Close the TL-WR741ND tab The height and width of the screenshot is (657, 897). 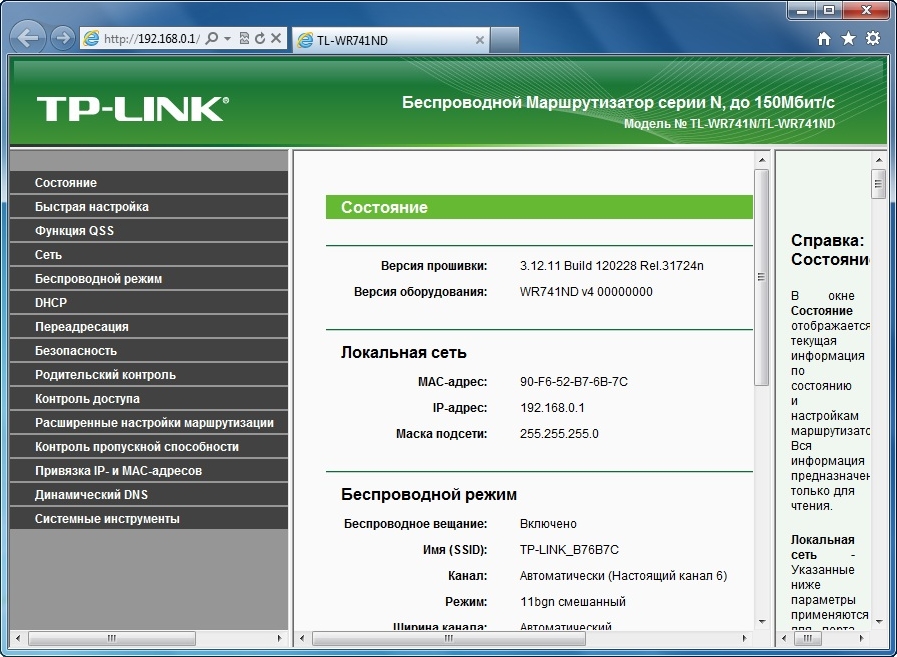[x=479, y=40]
